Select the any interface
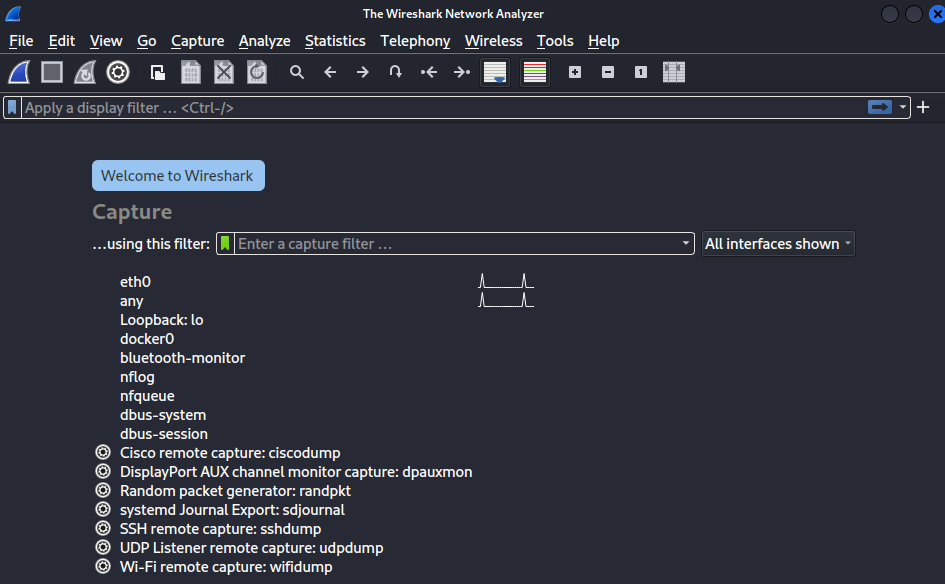 (x=131, y=301)
